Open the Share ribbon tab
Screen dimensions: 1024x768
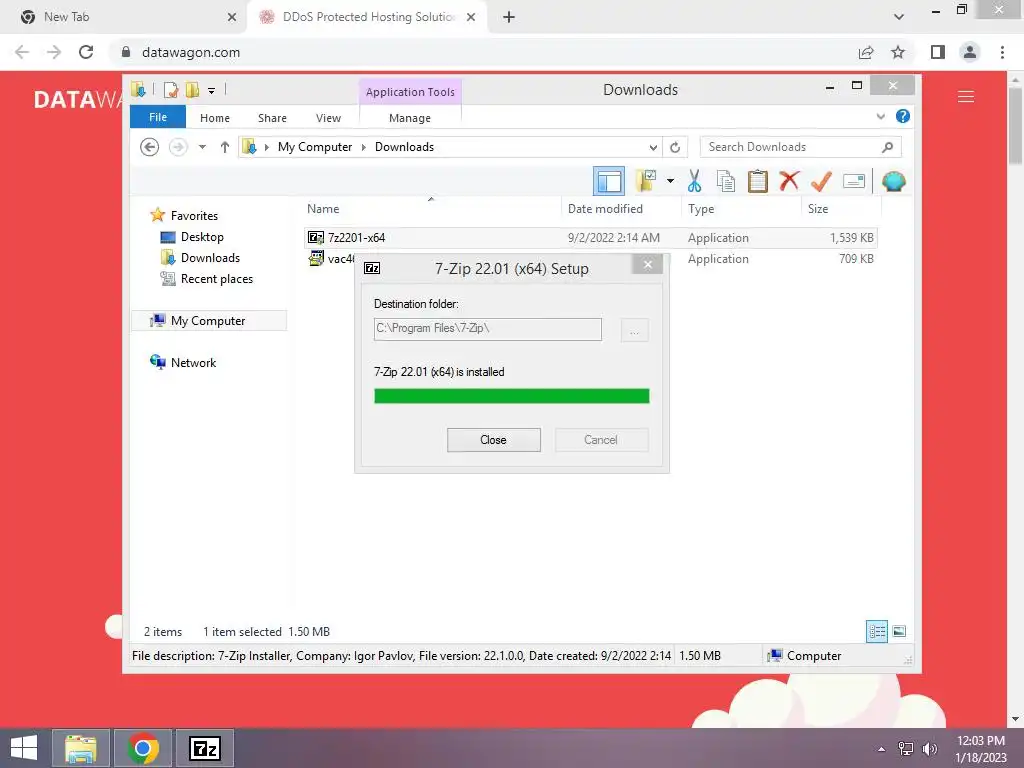click(x=272, y=118)
